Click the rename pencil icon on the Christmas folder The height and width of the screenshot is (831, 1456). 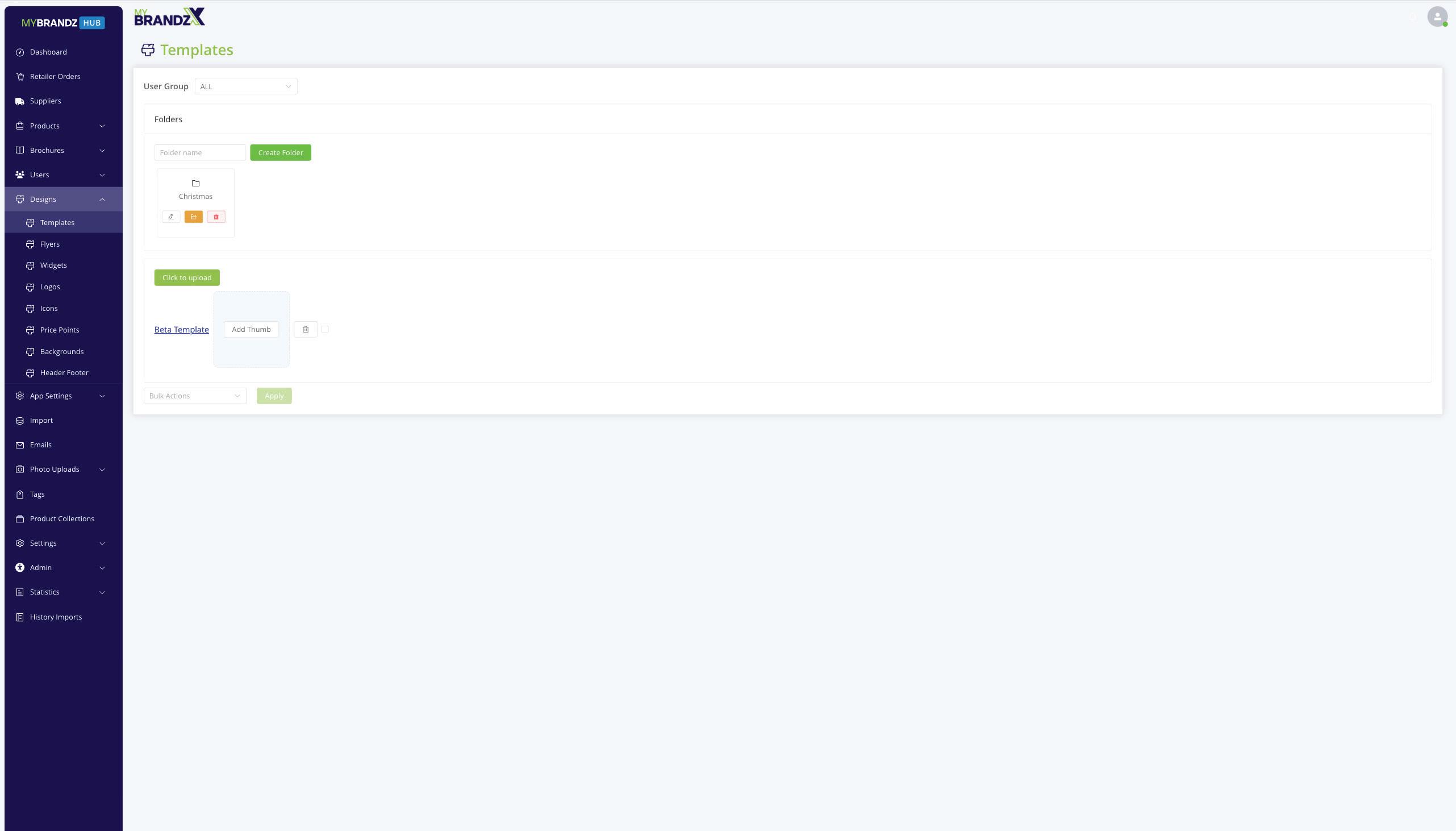click(x=171, y=217)
